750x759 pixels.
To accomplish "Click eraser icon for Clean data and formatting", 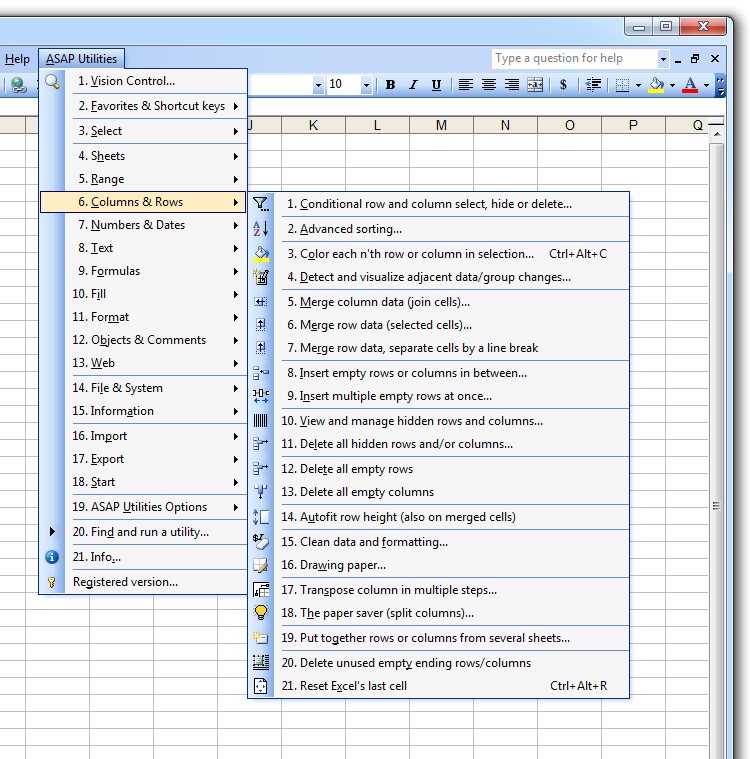I will pos(260,542).
